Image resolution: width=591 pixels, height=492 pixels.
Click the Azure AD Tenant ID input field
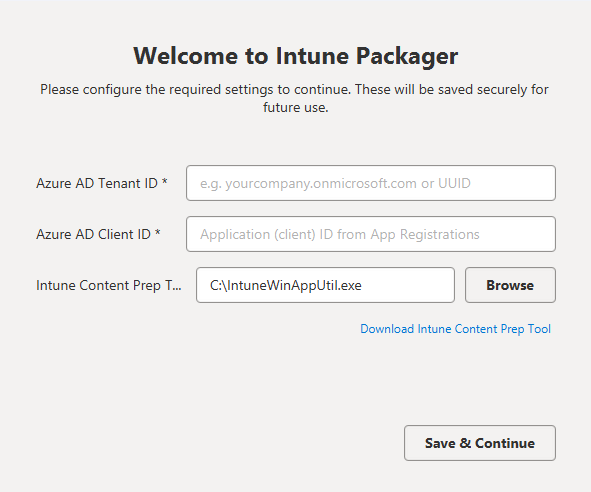[371, 183]
